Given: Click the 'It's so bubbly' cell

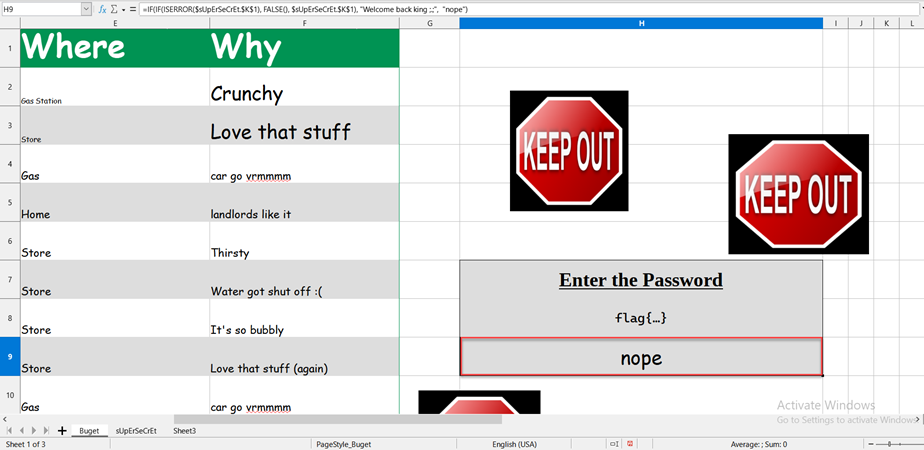Looking at the screenshot, I should [x=305, y=318].
